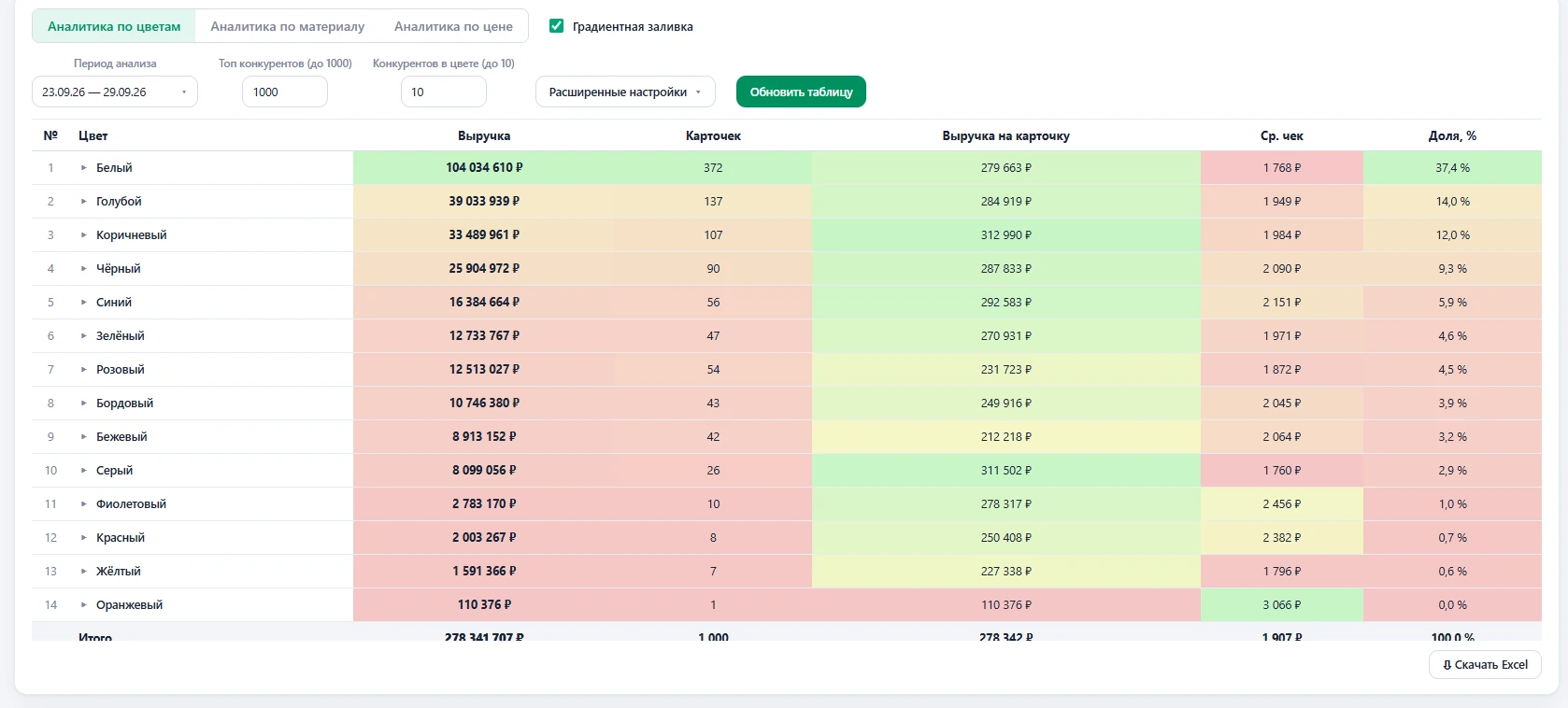Expand the Чёрный color row
Viewport: 1568px width, 708px height.
pyautogui.click(x=83, y=269)
